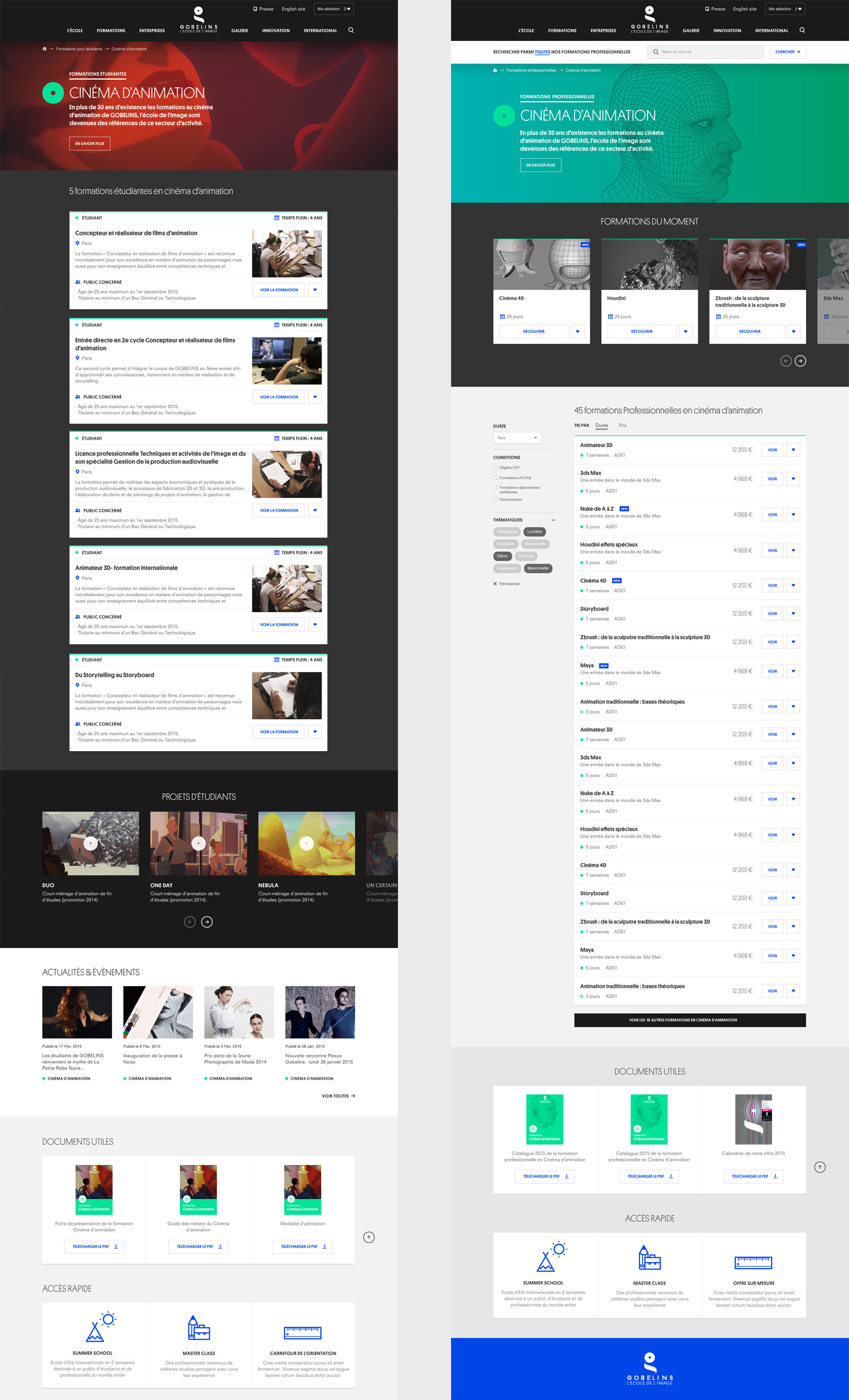Open the Durée dropdown showing Tous
The height and width of the screenshot is (1400, 849).
coord(516,438)
